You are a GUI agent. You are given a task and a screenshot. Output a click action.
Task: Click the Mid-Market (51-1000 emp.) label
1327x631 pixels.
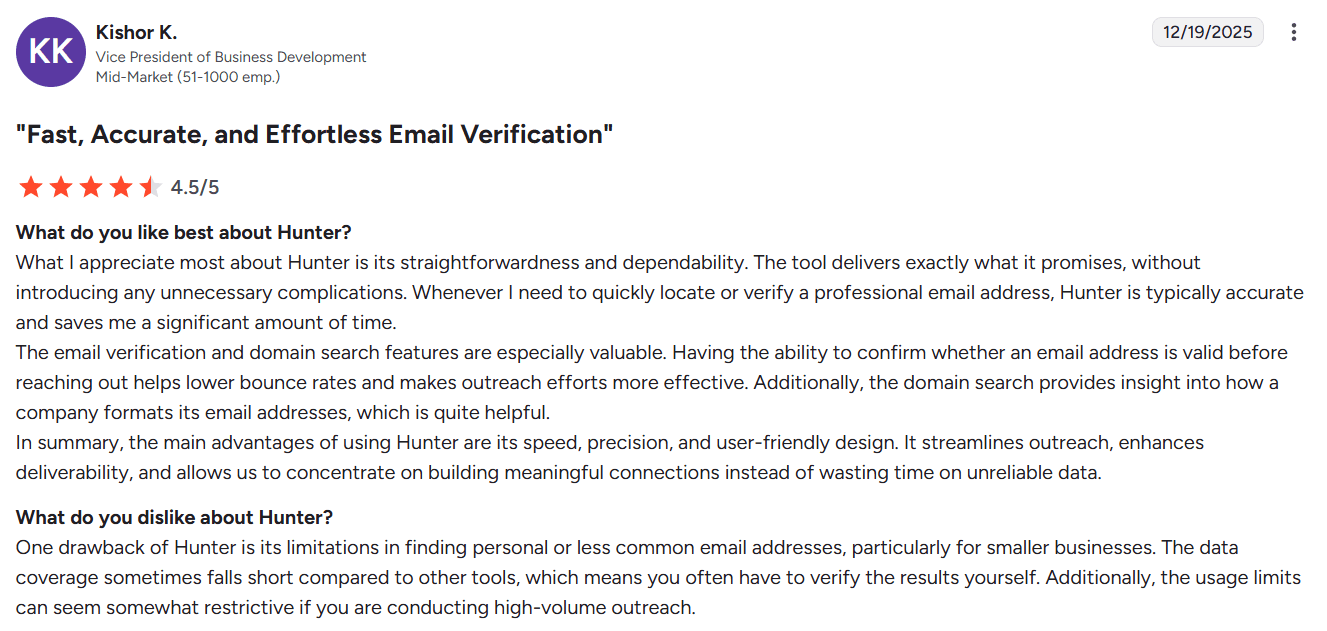[x=188, y=76]
